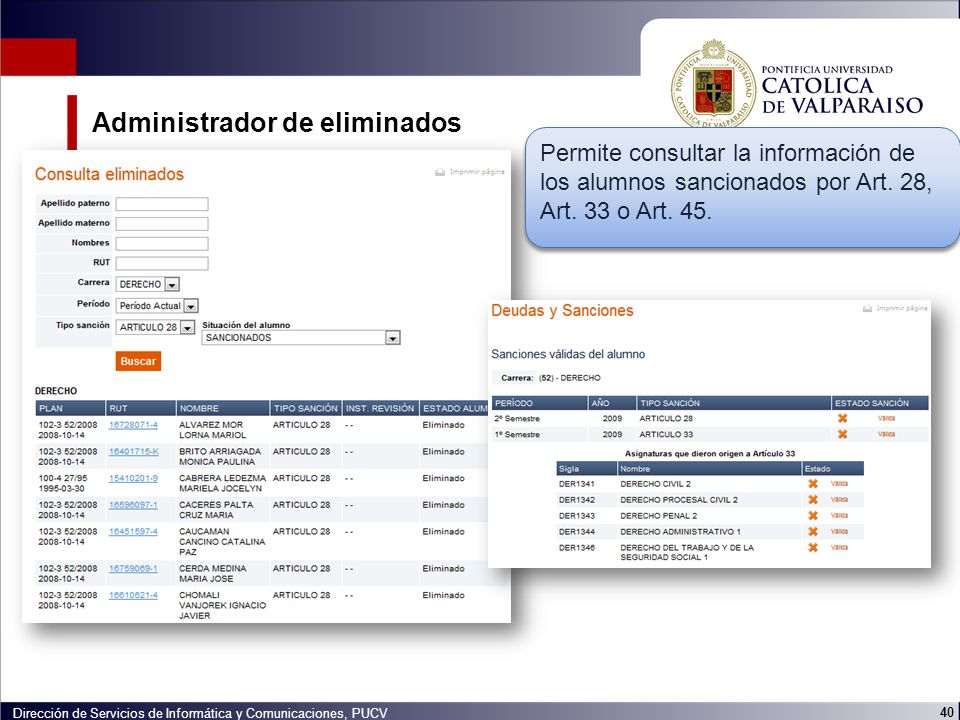The image size is (960, 720).
Task: Click the Válida link for 1º Semestre row
Action: (886, 435)
